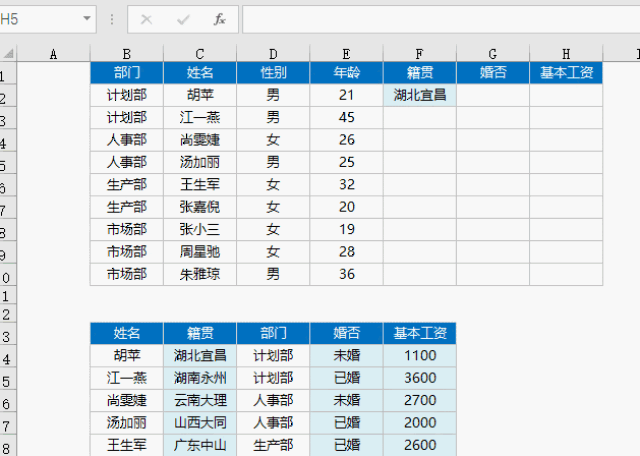Viewport: 640px width, 456px height.
Task: Click the 基本工资 header in the lower table
Action: tap(420, 333)
